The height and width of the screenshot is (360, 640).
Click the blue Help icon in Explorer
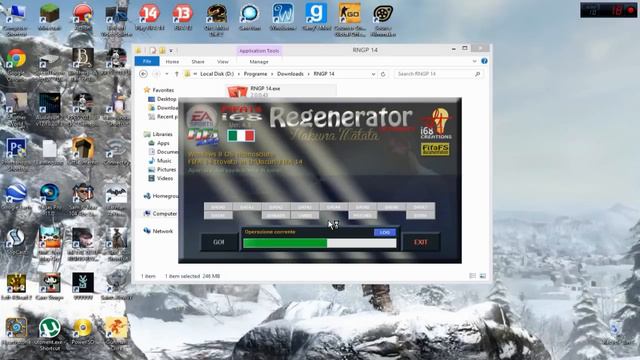pos(484,61)
